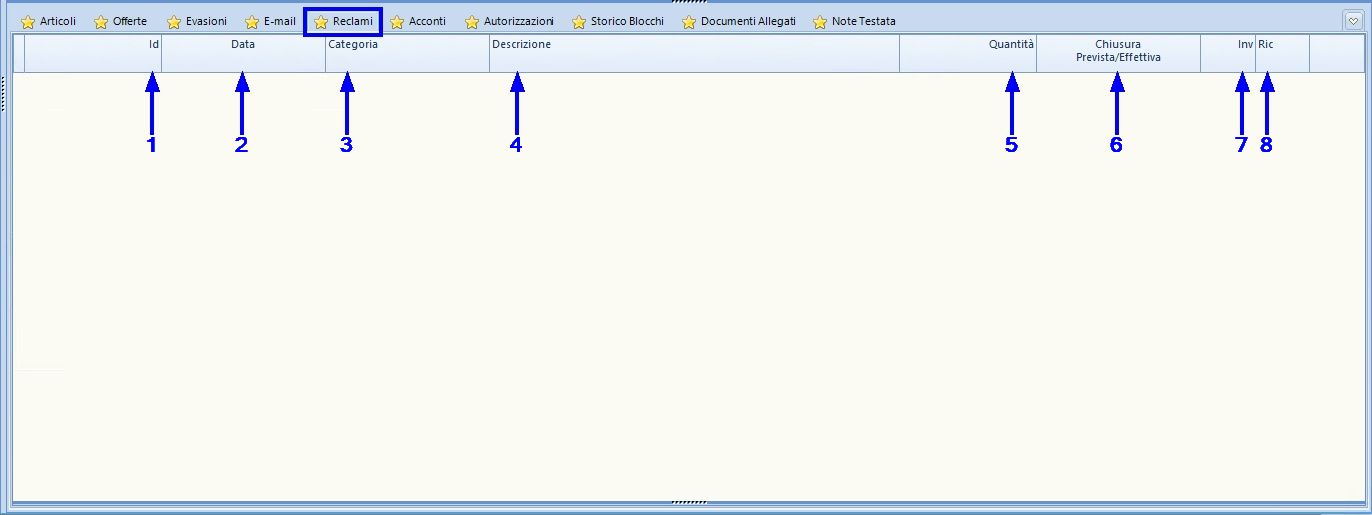
Task: Click the Descrizione column header
Action: pyautogui.click(x=694, y=52)
